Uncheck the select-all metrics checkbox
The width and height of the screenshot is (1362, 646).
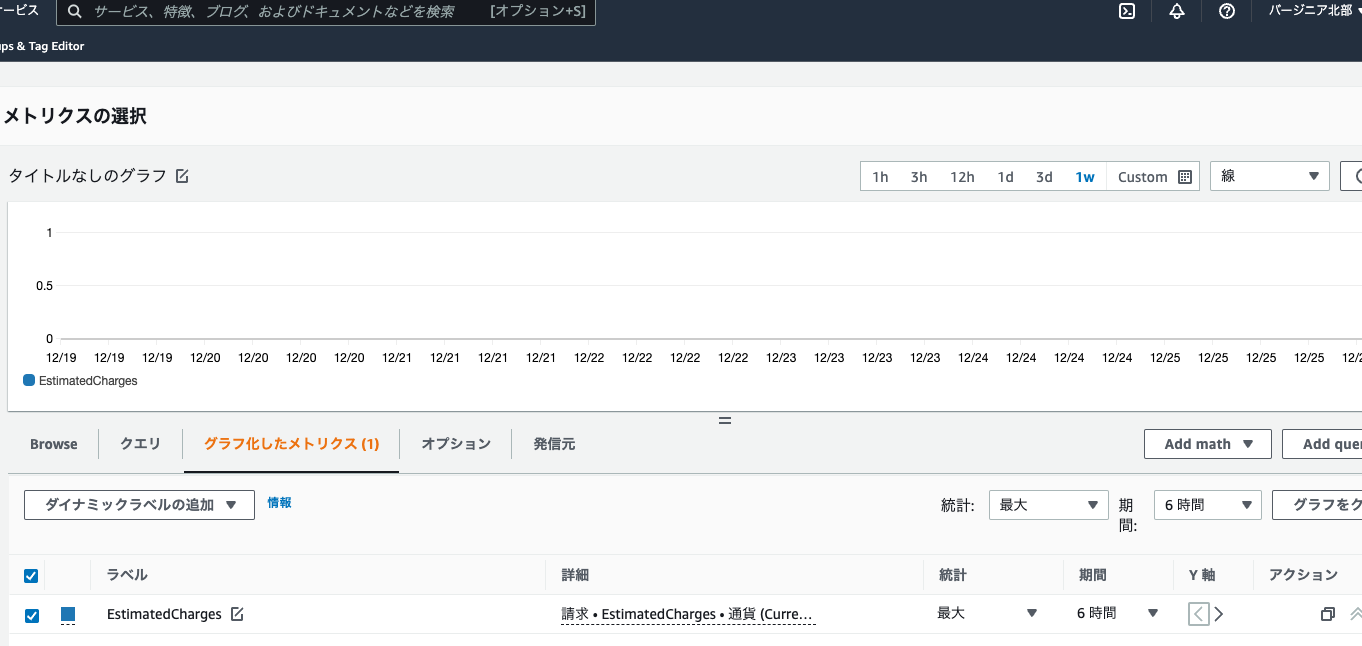[x=31, y=575]
